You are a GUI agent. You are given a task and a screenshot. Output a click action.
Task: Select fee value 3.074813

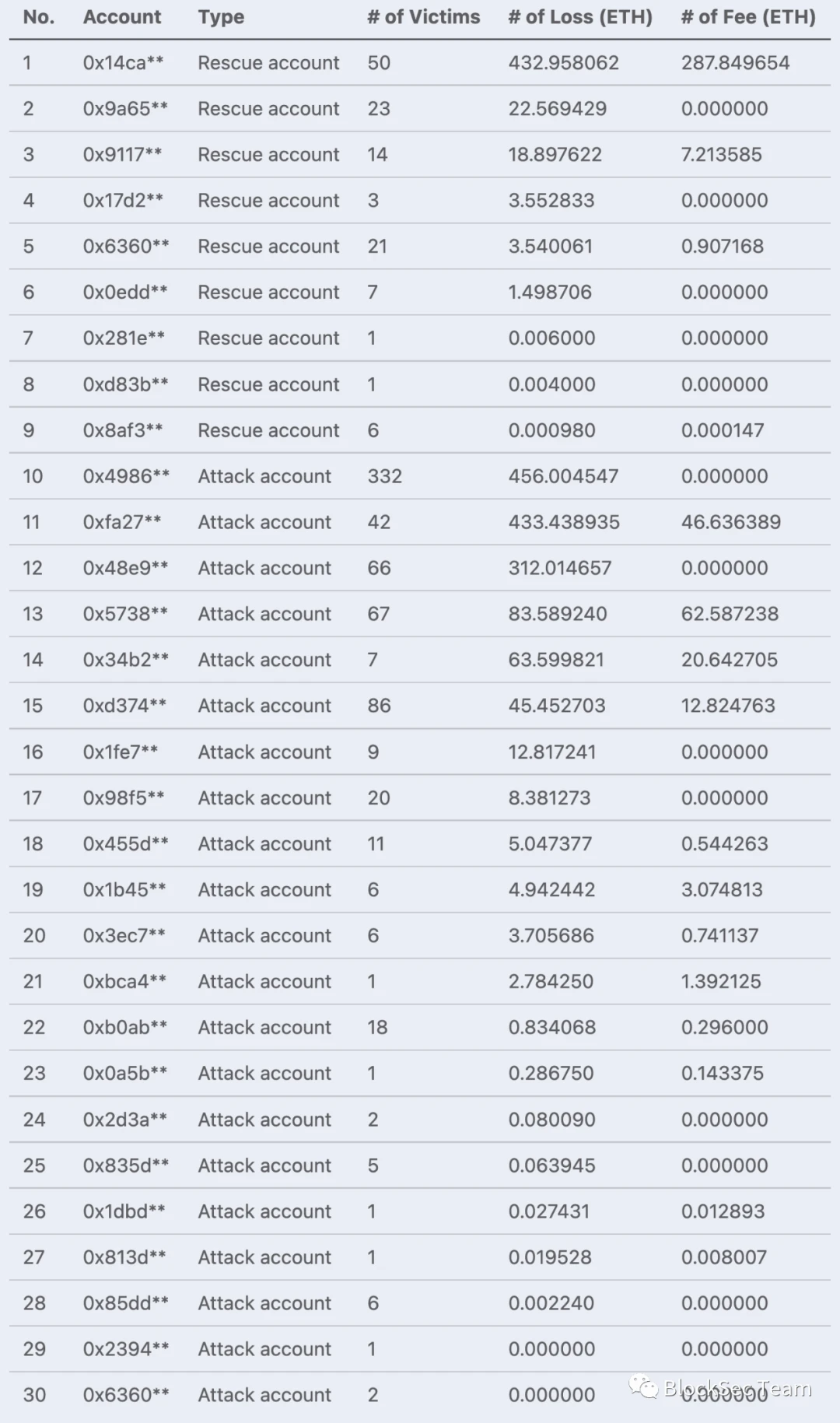[723, 890]
